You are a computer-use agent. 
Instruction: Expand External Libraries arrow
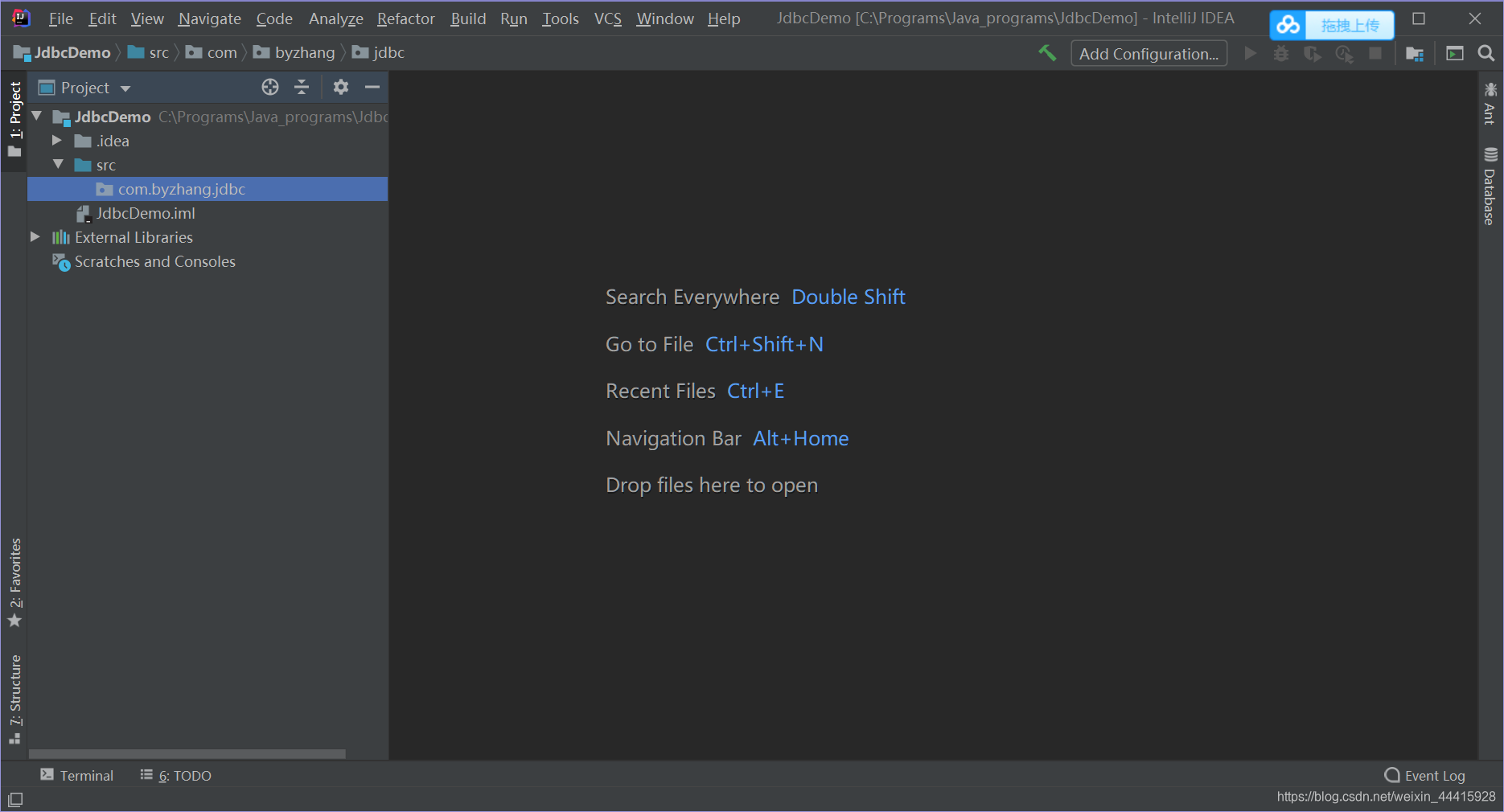[x=35, y=237]
